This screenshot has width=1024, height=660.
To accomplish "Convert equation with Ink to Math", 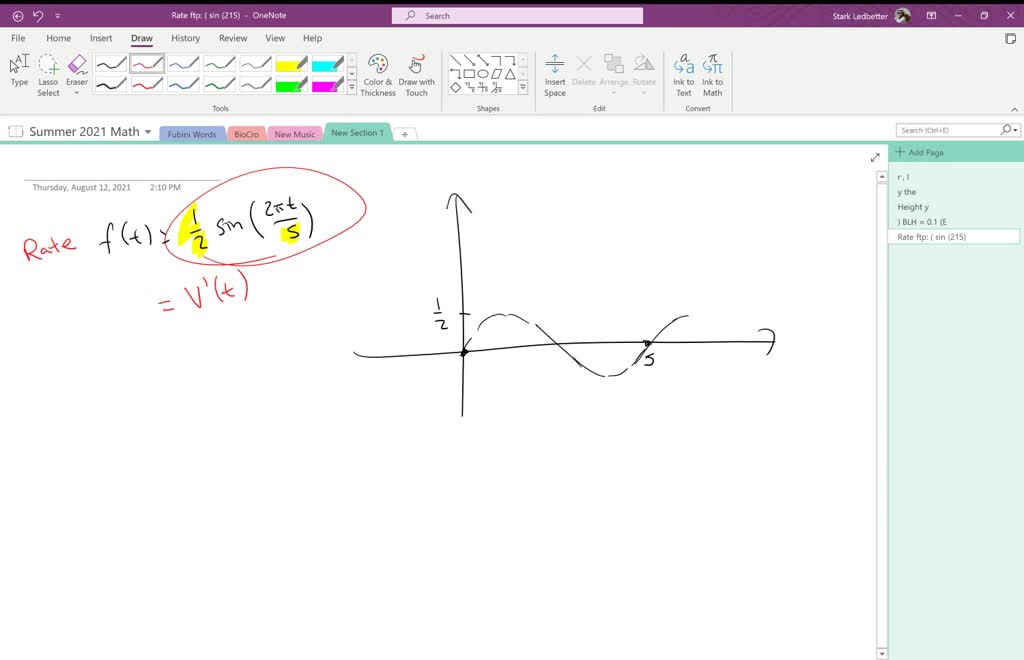I will click(x=712, y=74).
